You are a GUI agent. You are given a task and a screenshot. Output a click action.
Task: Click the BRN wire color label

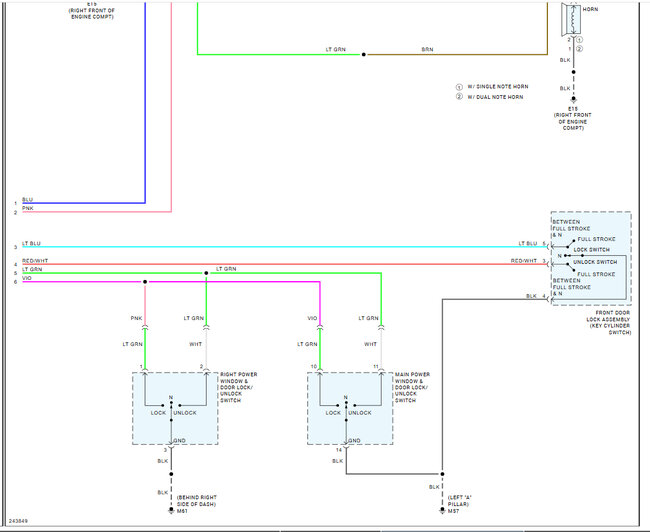click(x=427, y=49)
